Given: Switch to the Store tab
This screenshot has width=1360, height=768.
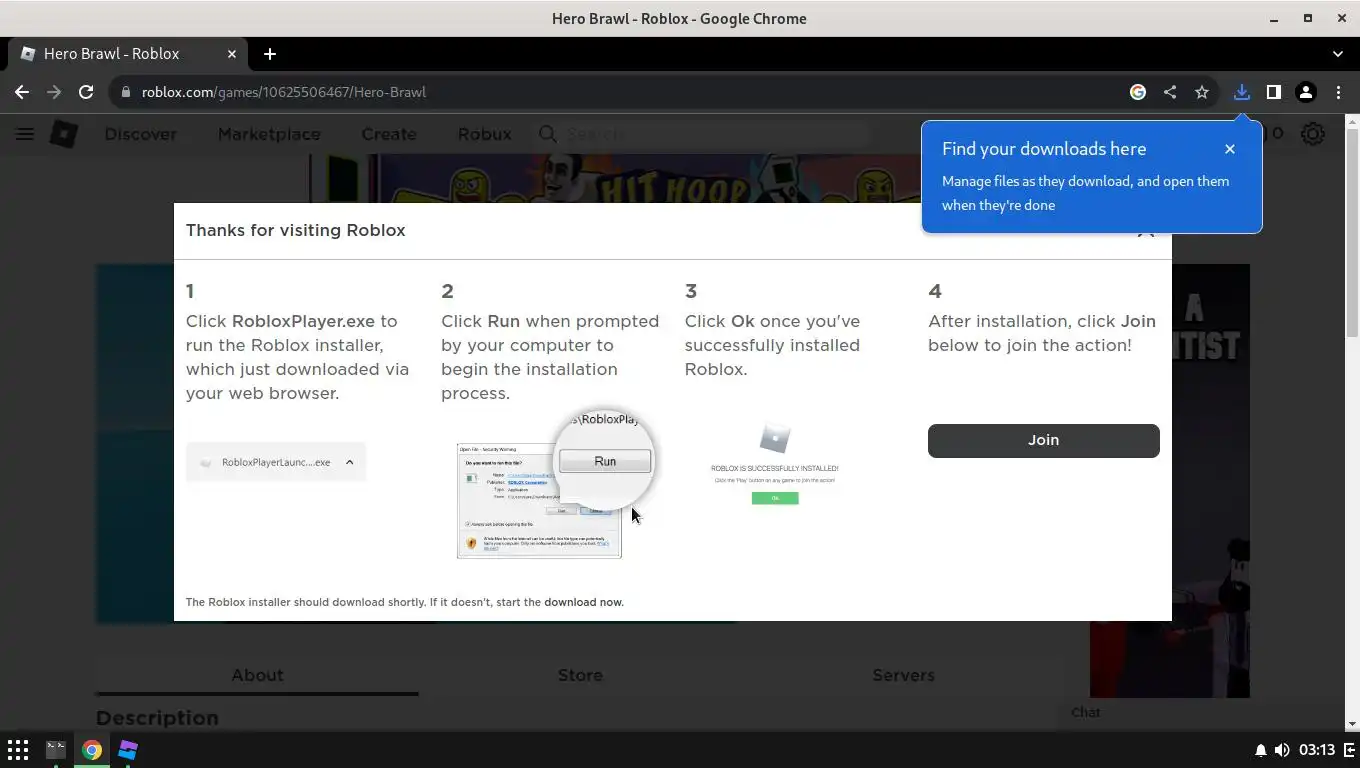Looking at the screenshot, I should 580,675.
